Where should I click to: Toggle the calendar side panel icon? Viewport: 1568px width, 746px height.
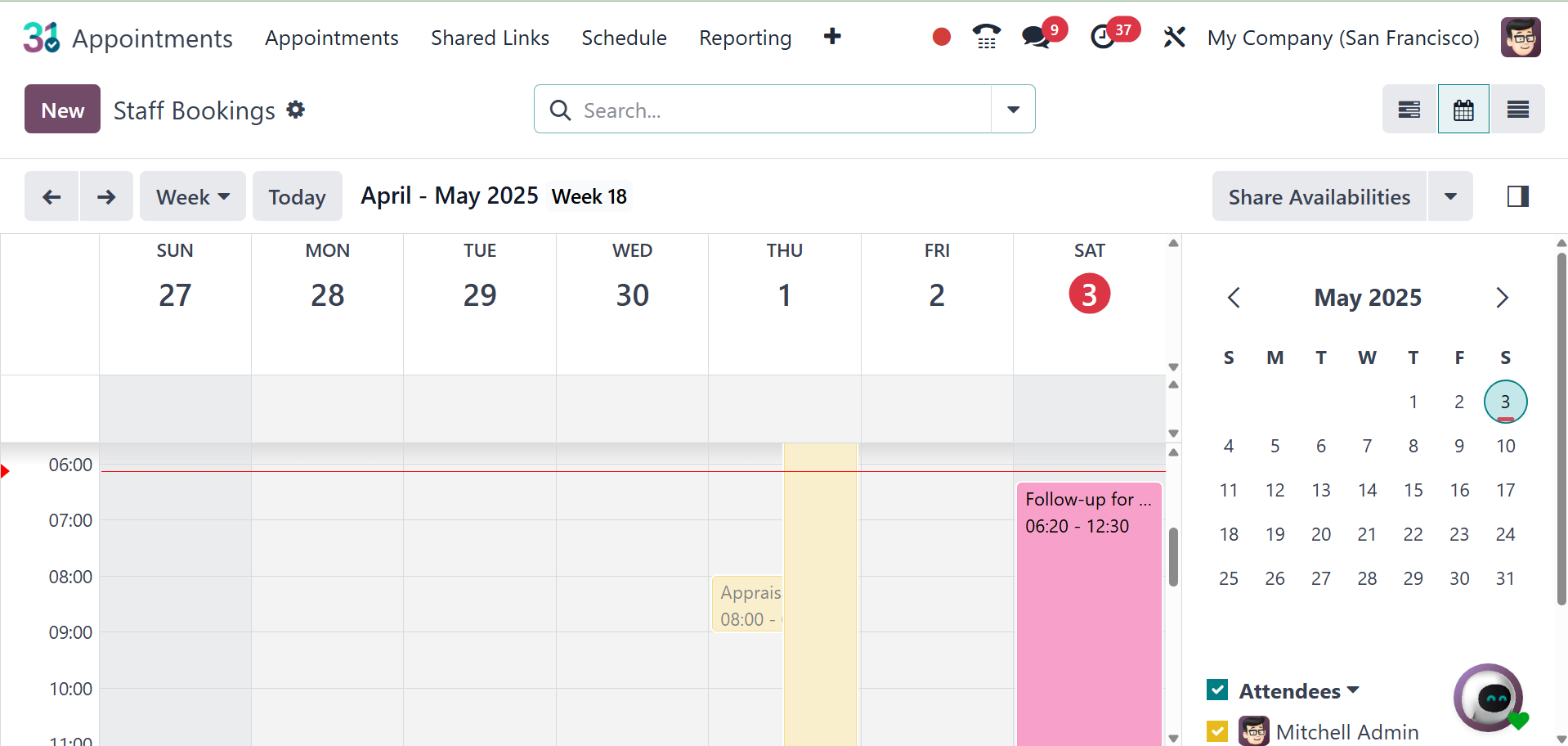tap(1517, 196)
